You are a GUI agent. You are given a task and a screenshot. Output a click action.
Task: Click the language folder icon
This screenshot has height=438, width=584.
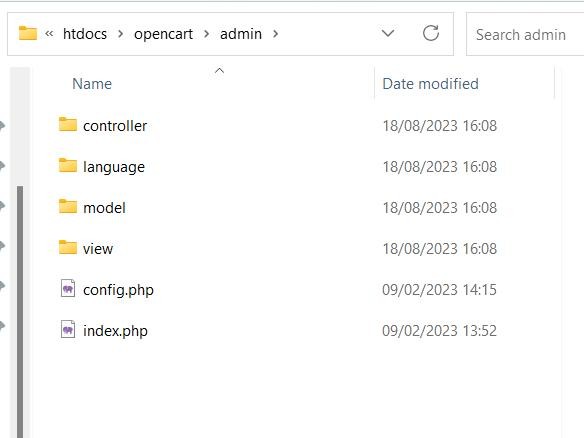68,165
